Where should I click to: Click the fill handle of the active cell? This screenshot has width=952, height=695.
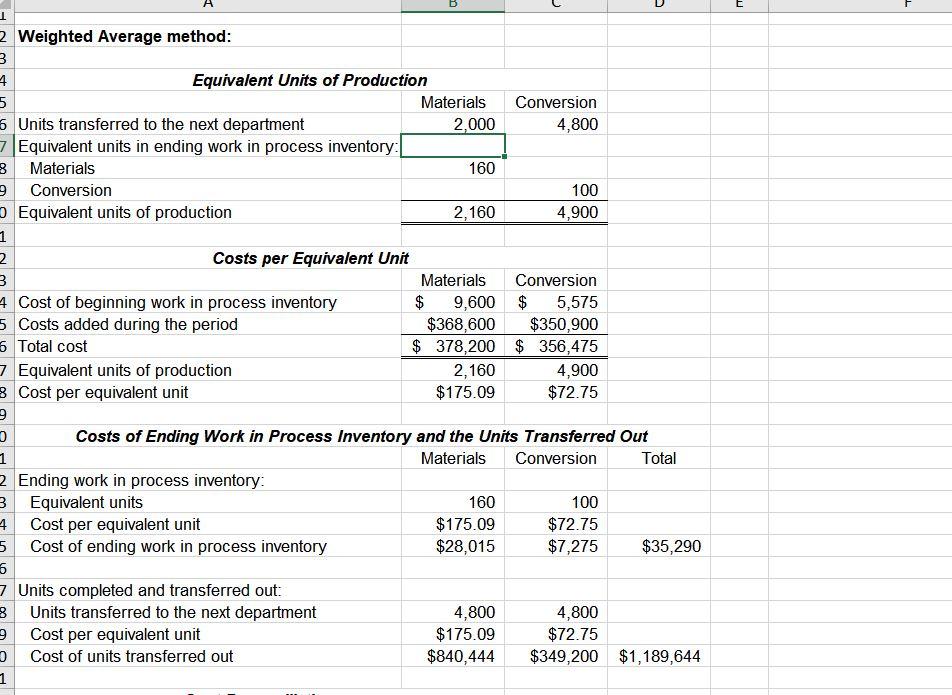505,157
